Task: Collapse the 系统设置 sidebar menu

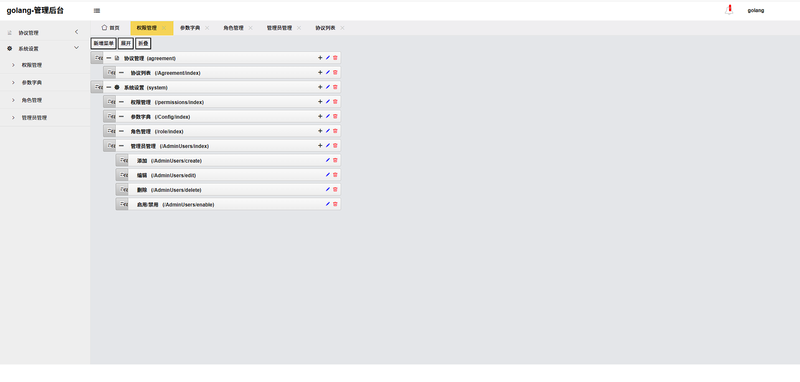Action: pyautogui.click(x=45, y=48)
